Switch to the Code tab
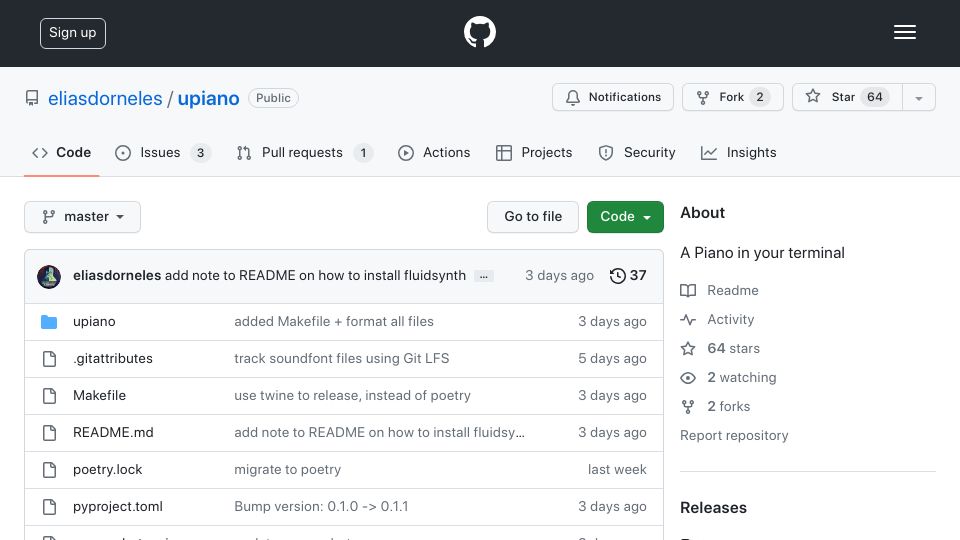 pos(61,152)
